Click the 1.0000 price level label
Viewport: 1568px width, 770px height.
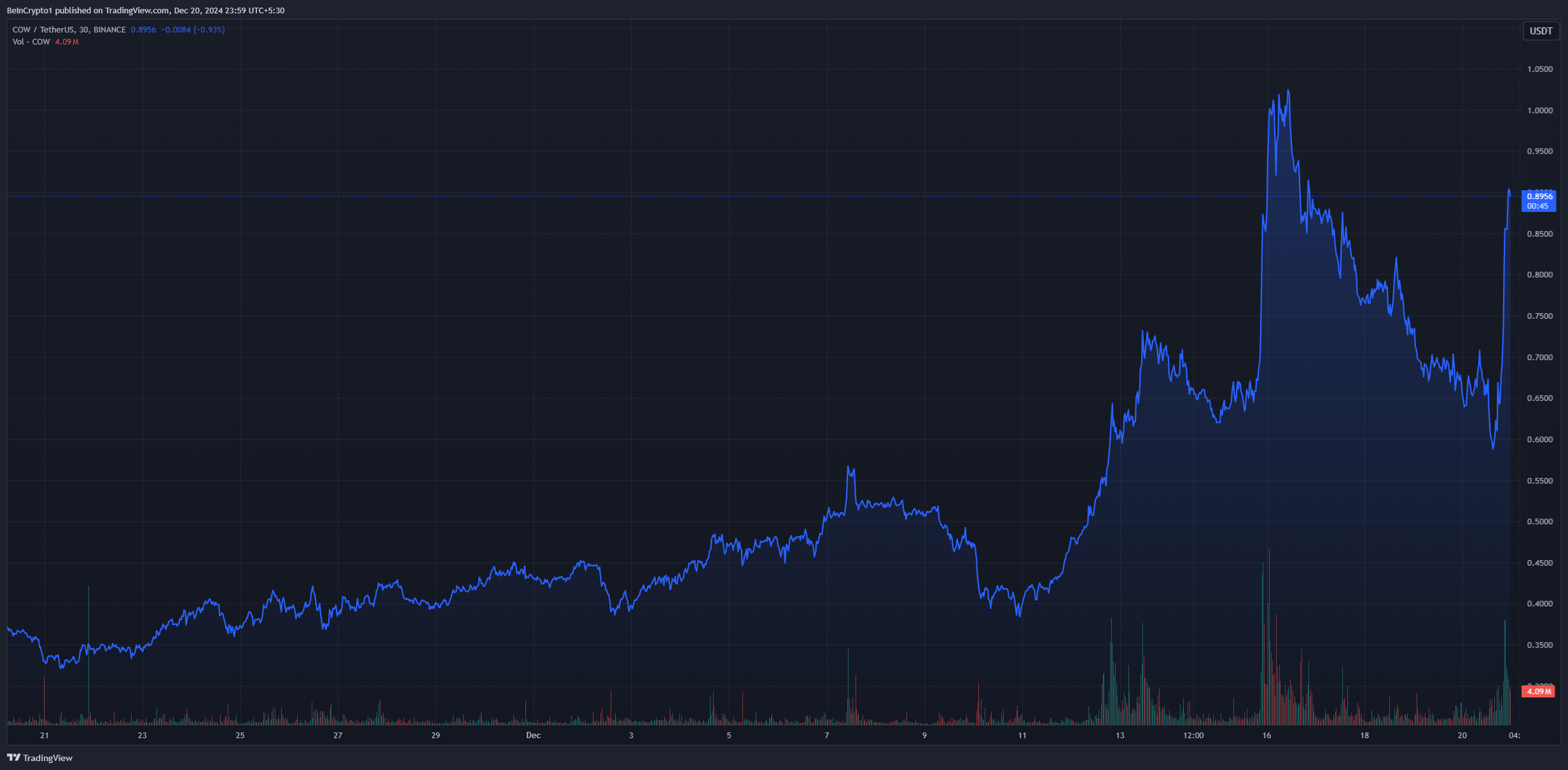[1539, 110]
